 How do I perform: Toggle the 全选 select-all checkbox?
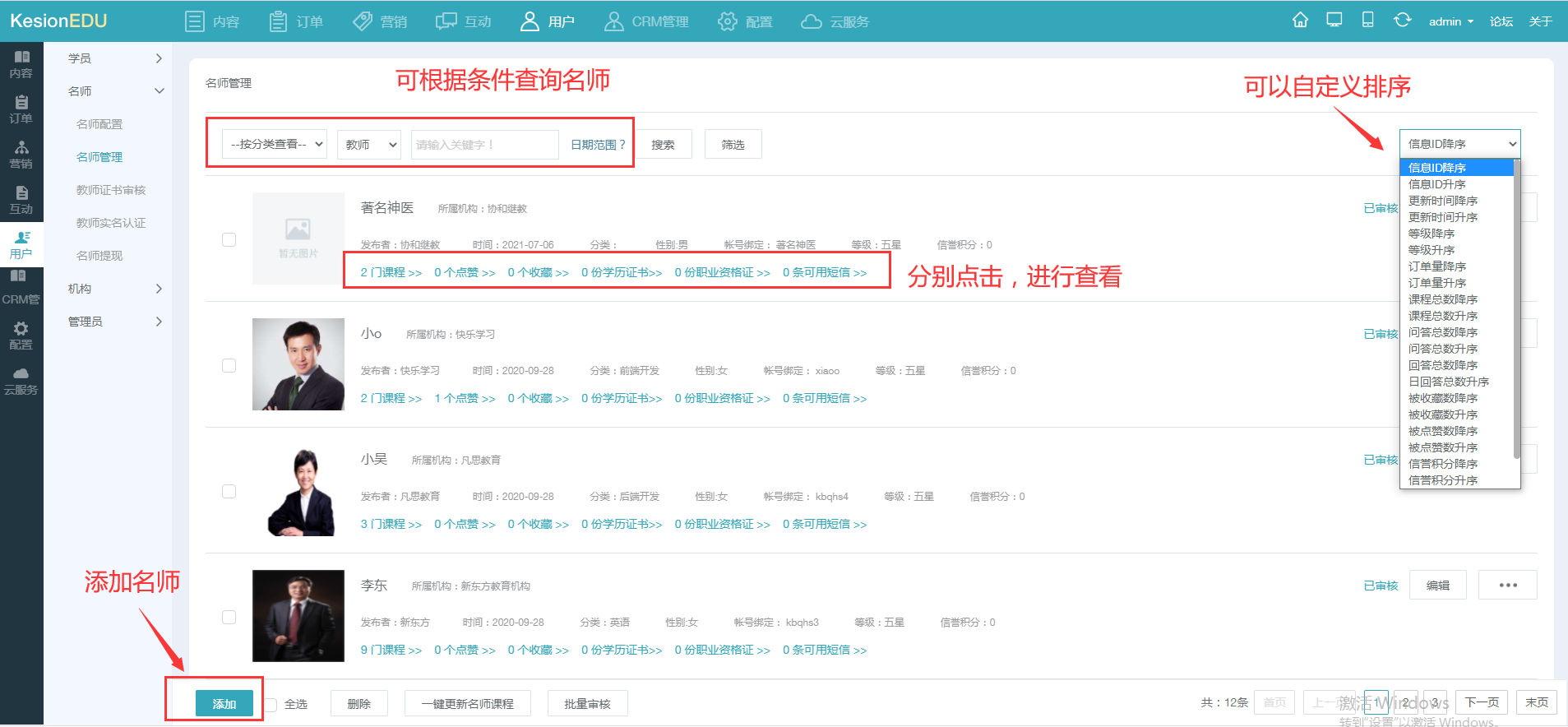(271, 704)
